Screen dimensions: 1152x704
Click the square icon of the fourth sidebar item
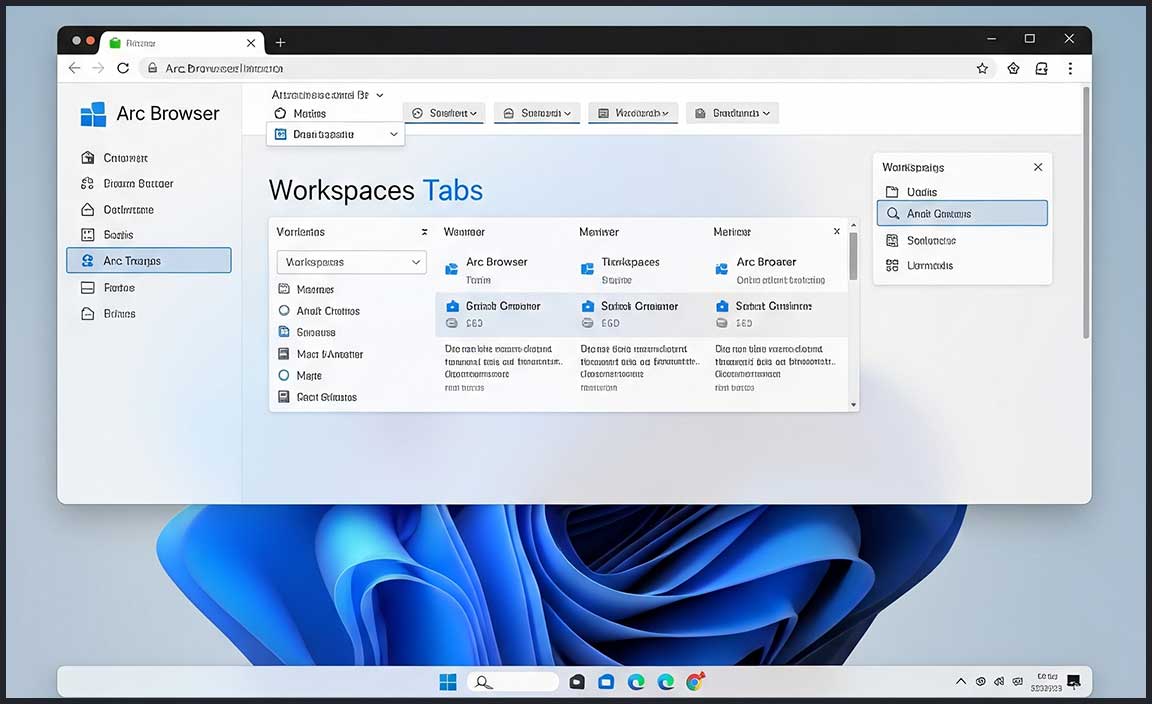[x=87, y=234]
